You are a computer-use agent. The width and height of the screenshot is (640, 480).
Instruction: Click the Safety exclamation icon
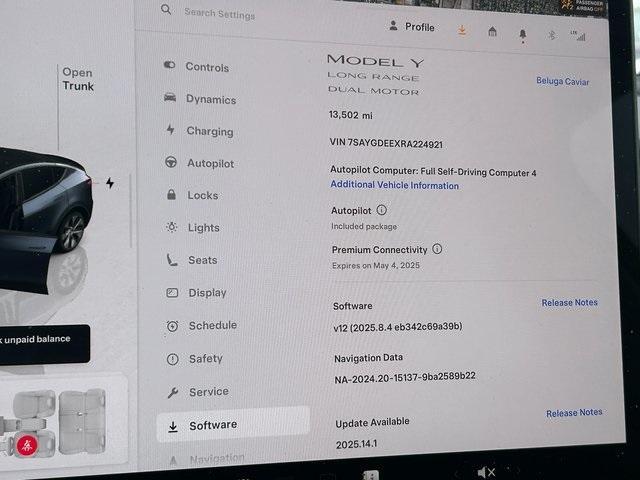click(x=173, y=359)
